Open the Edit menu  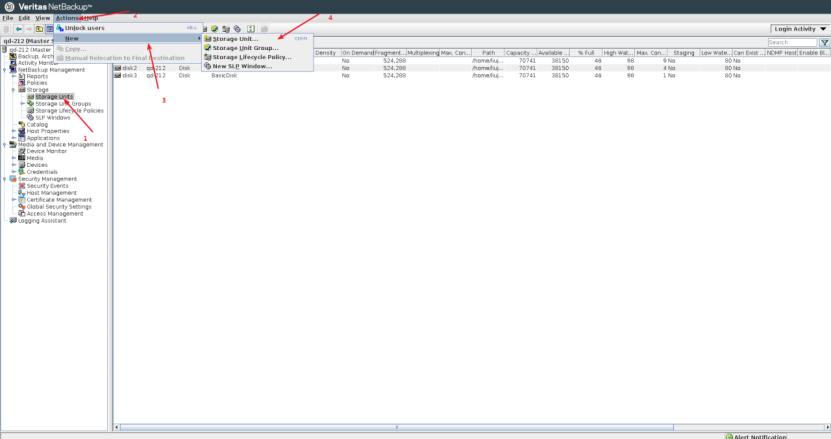tap(24, 18)
